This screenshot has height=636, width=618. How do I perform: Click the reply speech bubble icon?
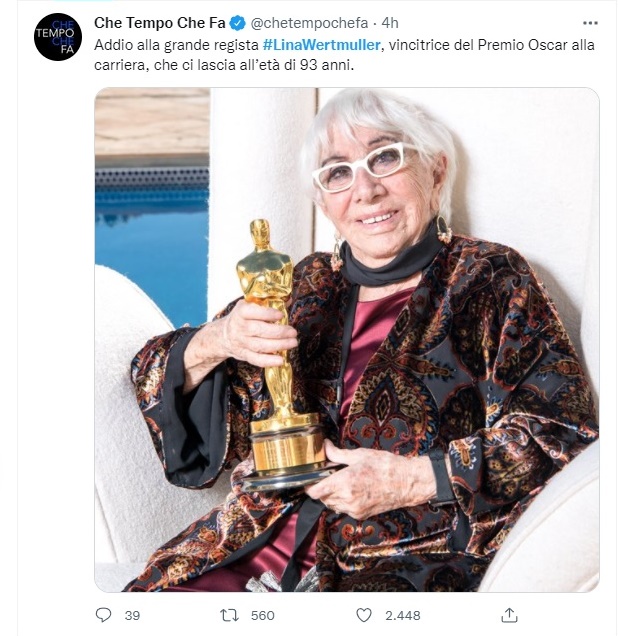pyautogui.click(x=103, y=615)
